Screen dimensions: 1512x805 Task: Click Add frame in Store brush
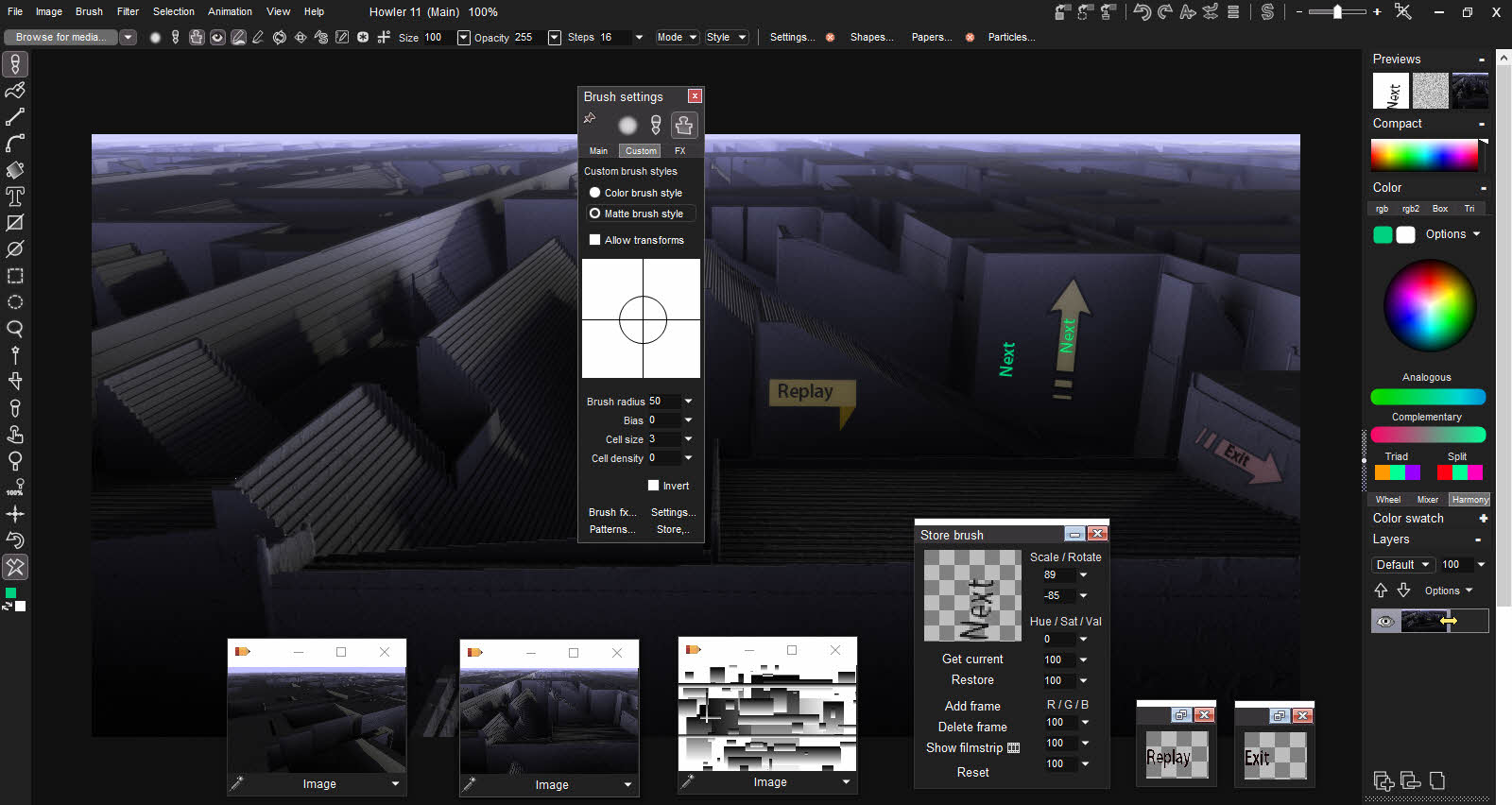coord(972,706)
